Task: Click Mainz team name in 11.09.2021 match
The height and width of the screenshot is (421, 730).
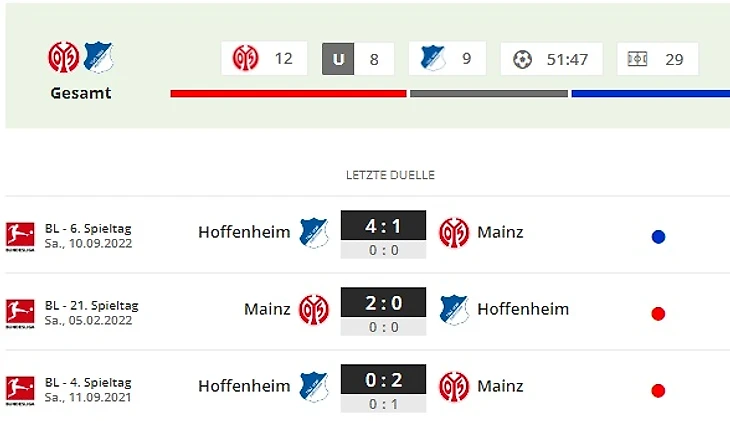Action: [499, 386]
